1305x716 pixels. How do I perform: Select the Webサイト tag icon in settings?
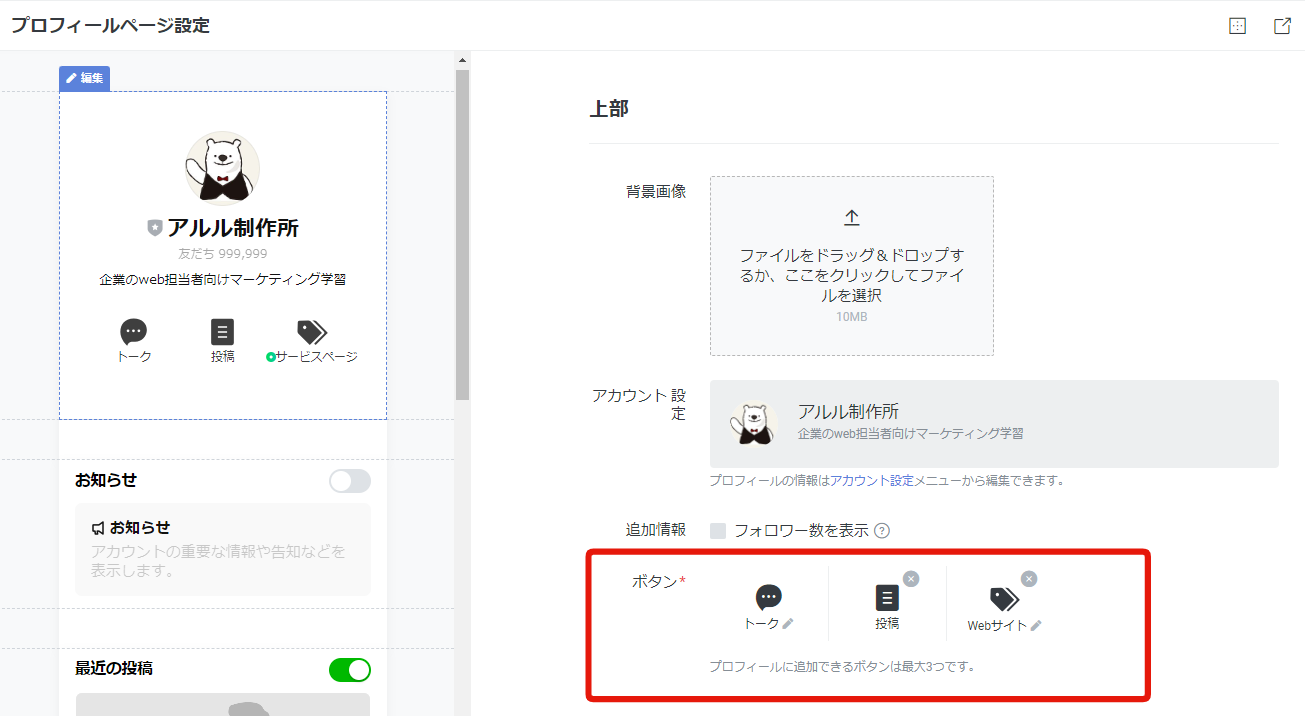[x=1004, y=598]
